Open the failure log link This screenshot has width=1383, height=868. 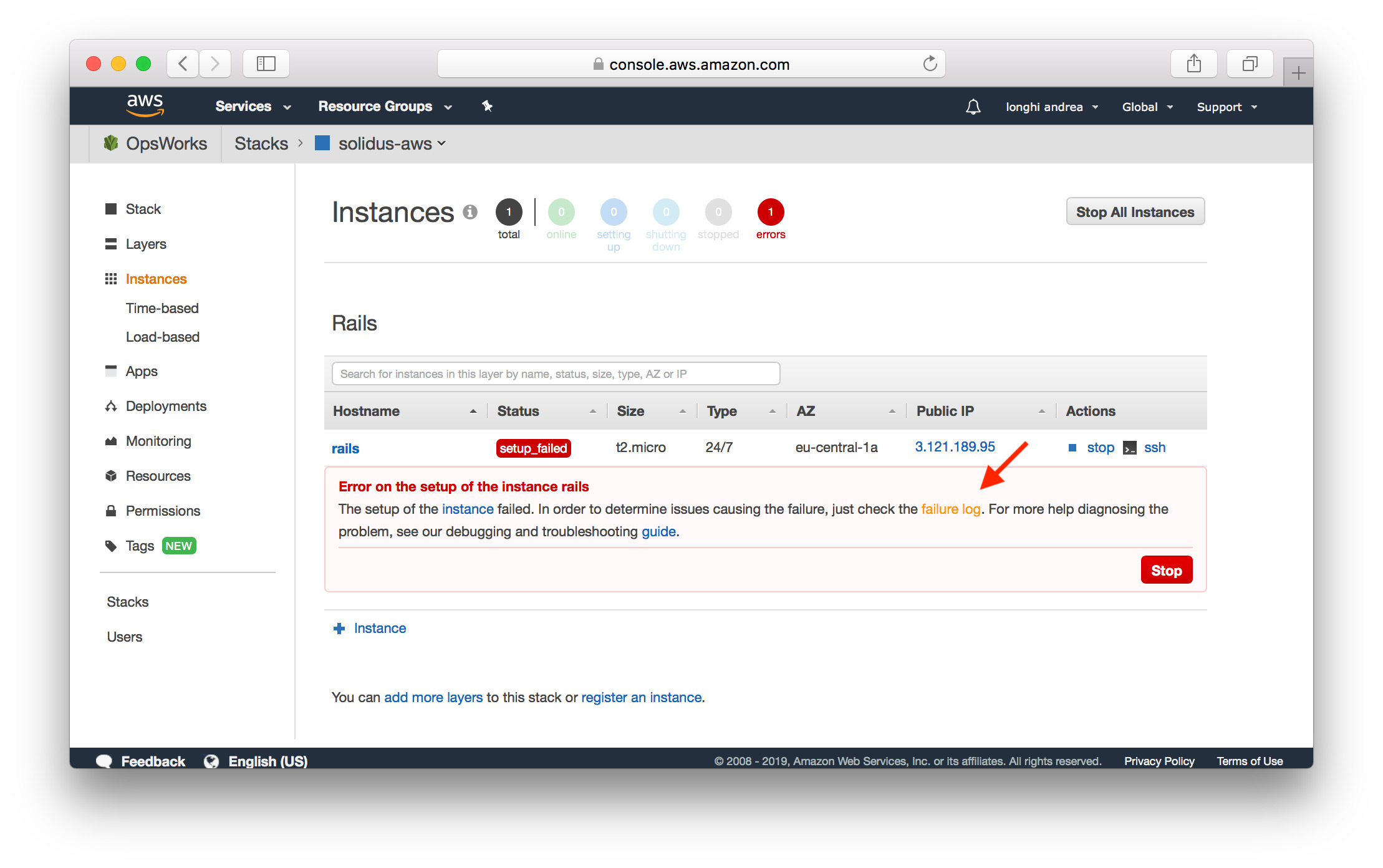click(x=950, y=509)
